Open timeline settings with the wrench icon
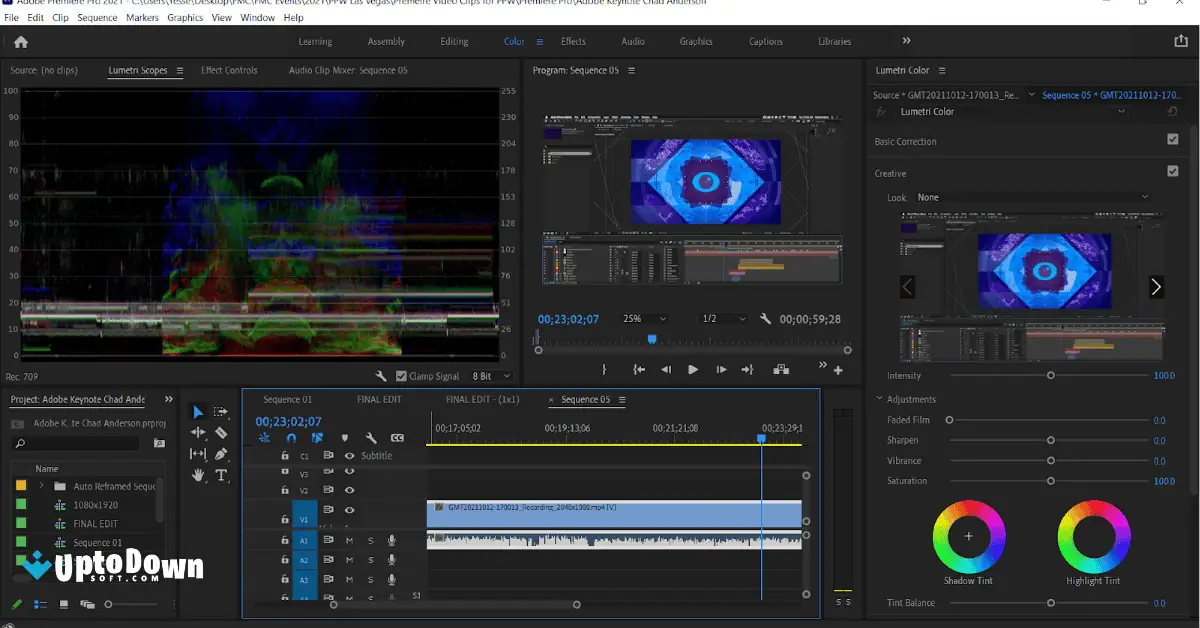Viewport: 1200px width, 628px height. (372, 438)
